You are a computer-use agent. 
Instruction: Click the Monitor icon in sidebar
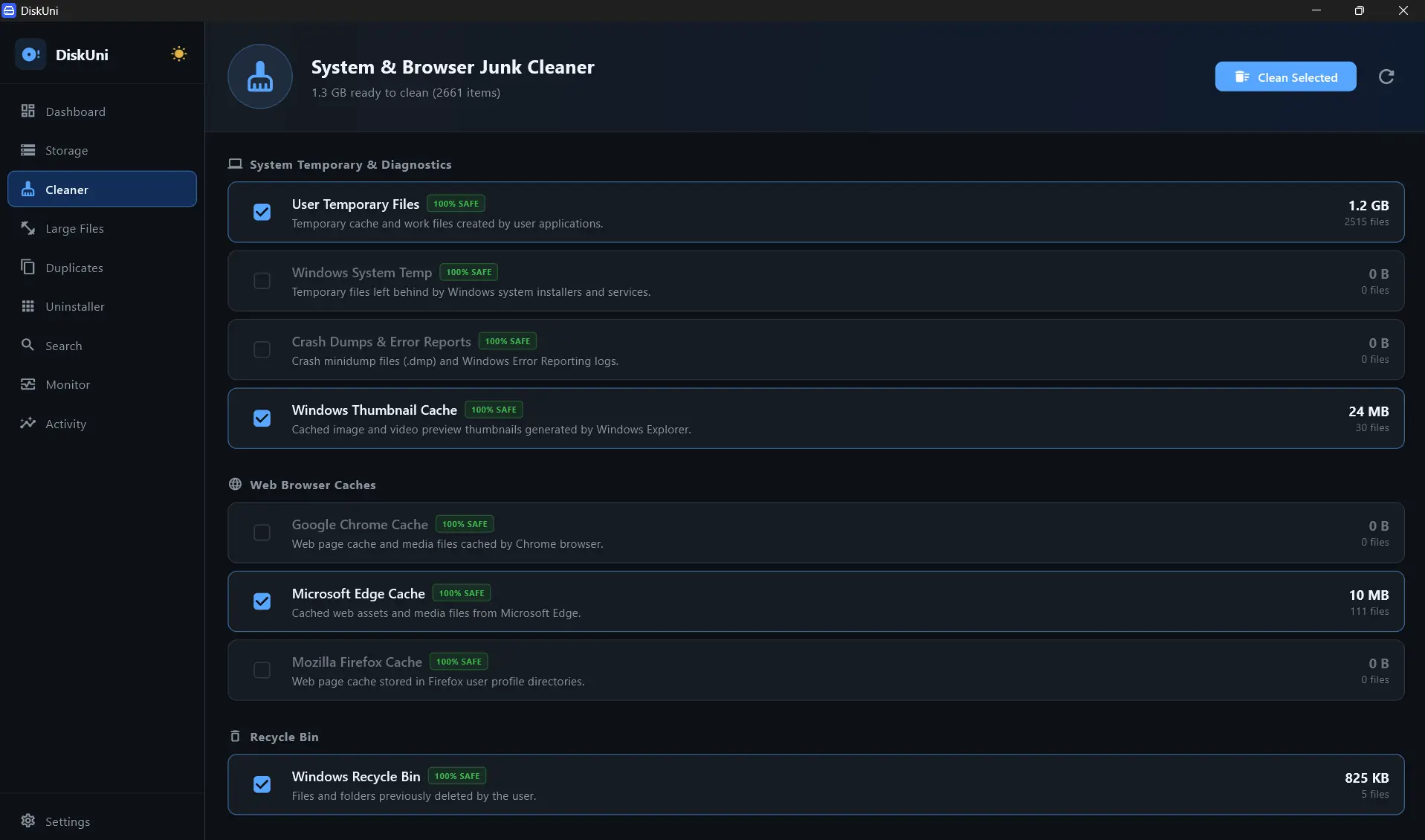point(28,384)
